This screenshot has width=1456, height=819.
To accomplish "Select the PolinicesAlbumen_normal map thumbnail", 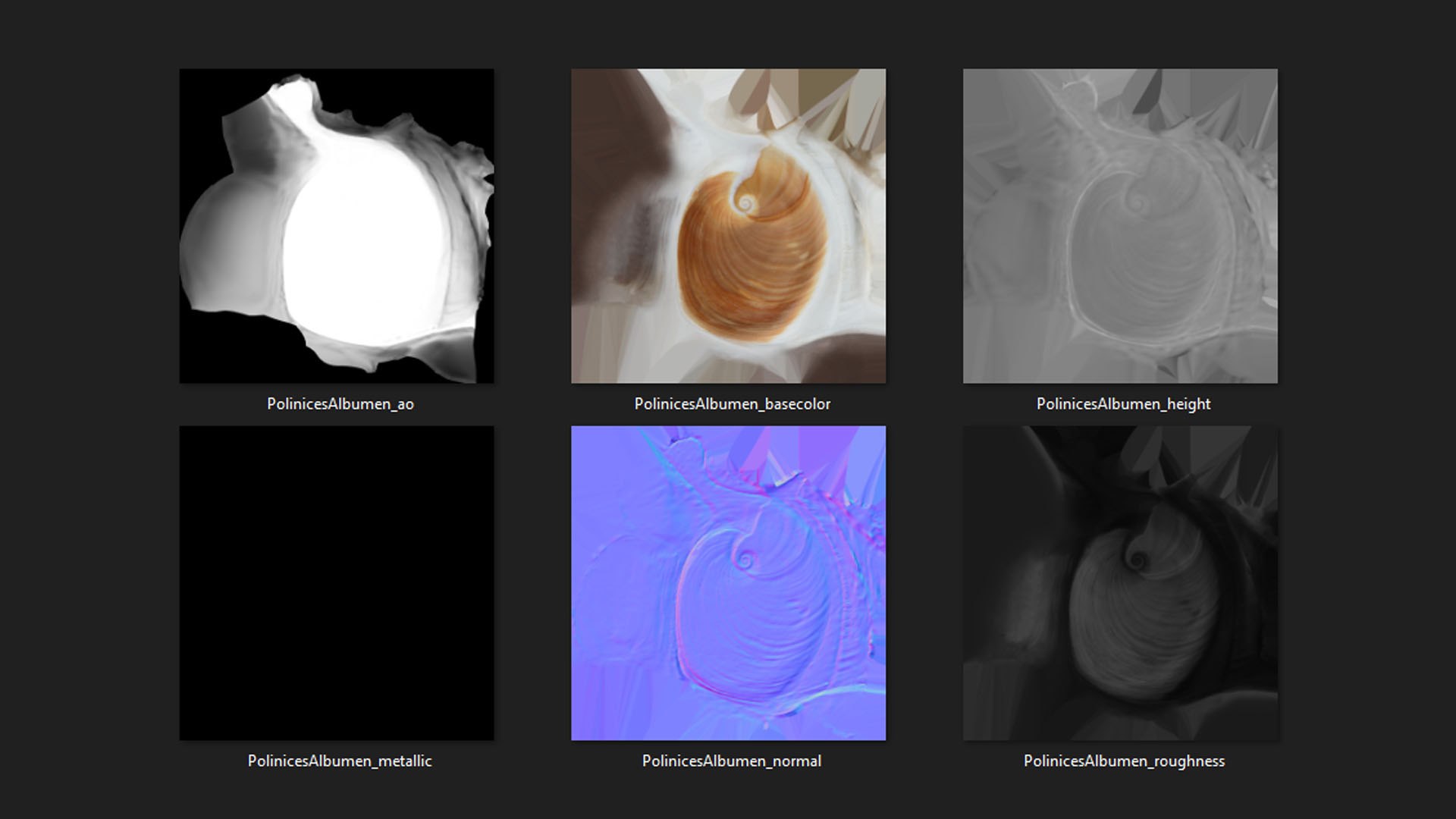I will (x=728, y=583).
